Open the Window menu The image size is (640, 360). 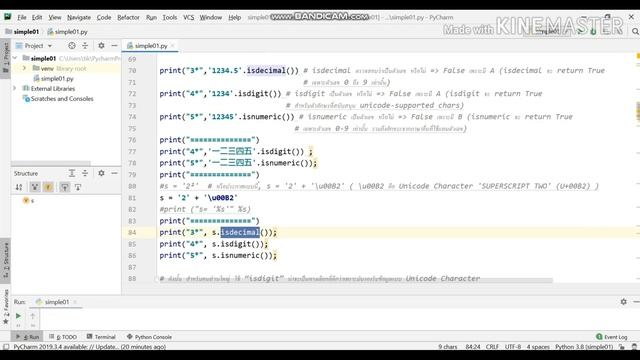click(x=211, y=18)
